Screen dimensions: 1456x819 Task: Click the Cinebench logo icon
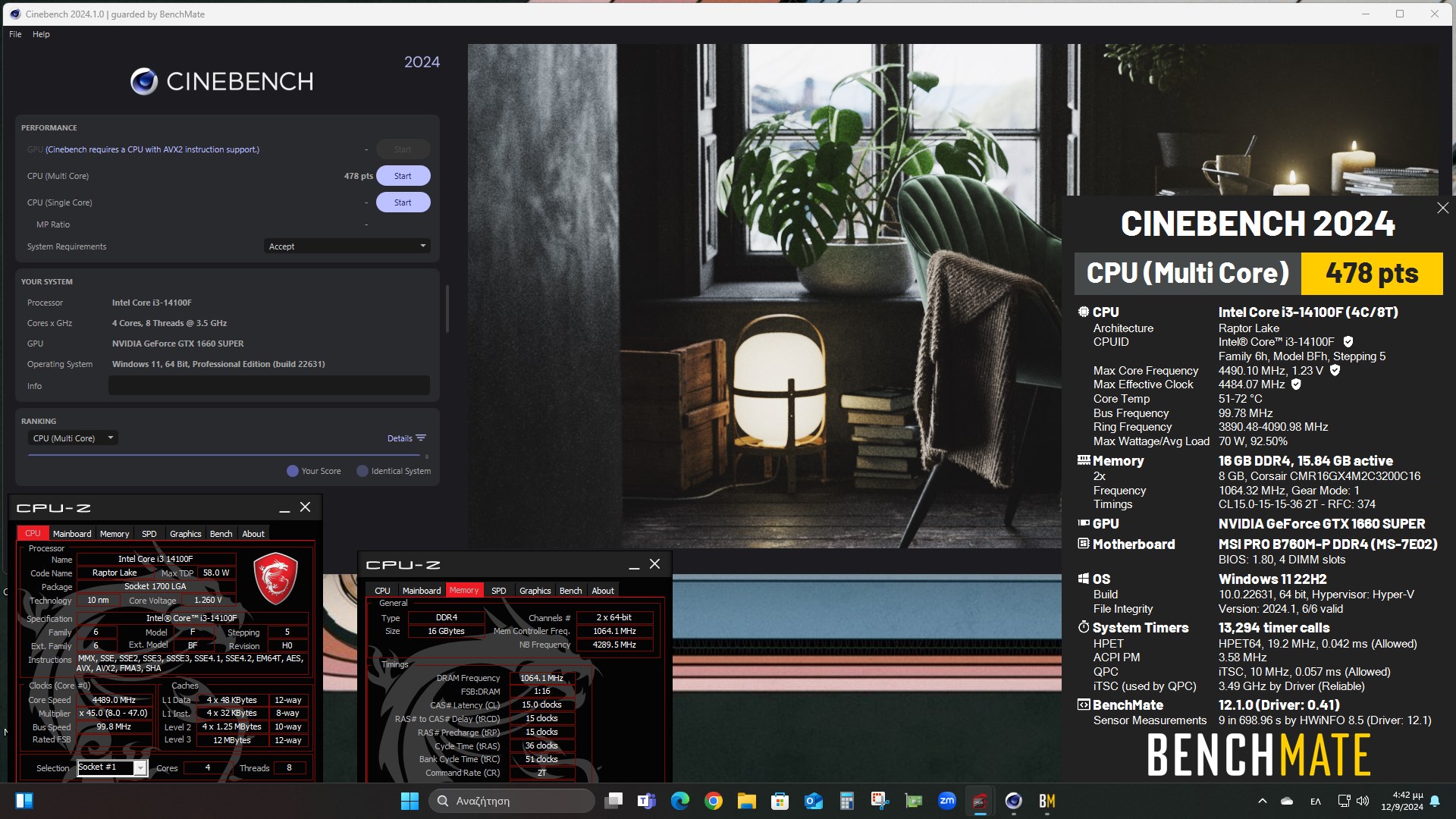(x=144, y=81)
